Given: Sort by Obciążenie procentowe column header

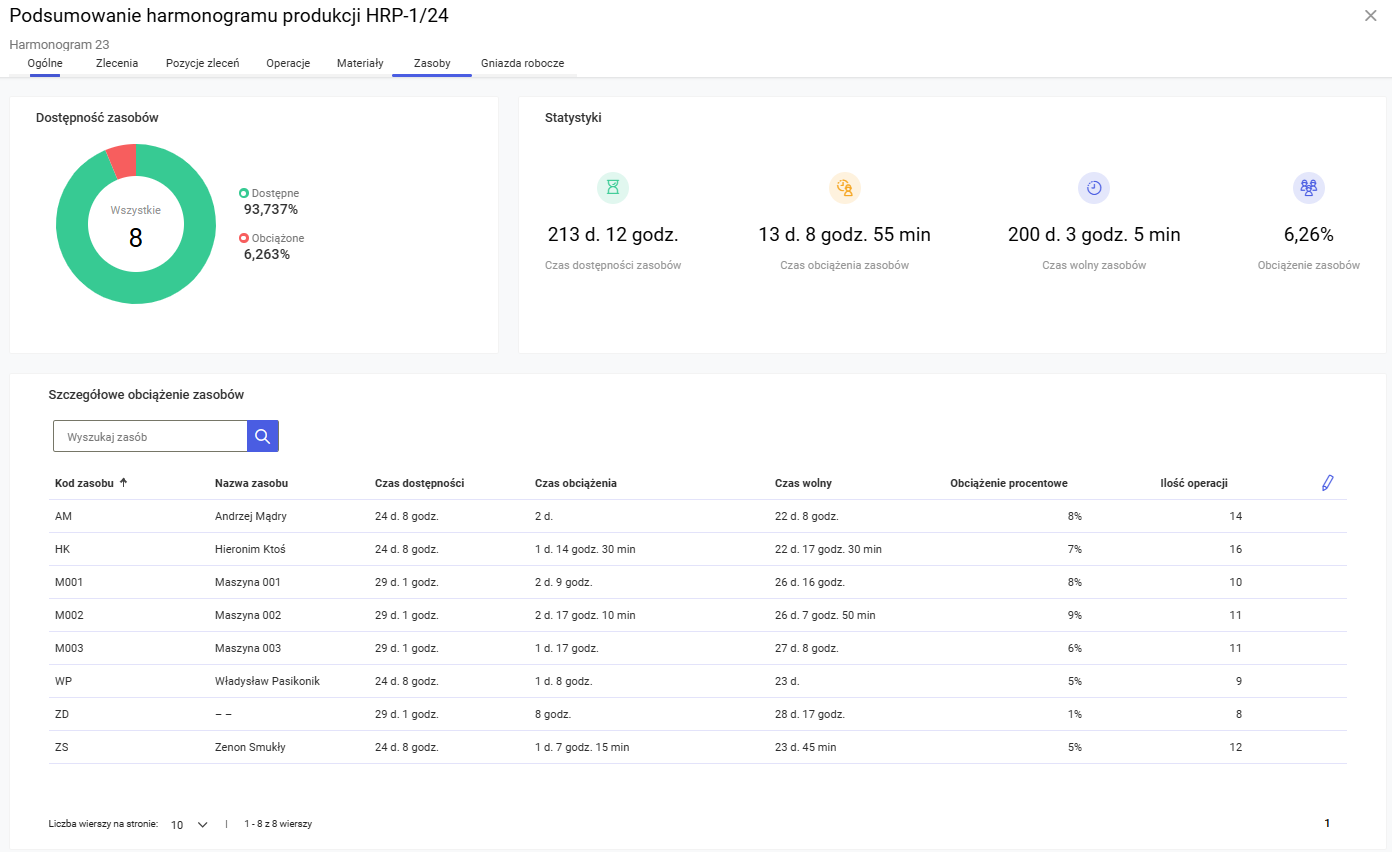Looking at the screenshot, I should (1008, 483).
